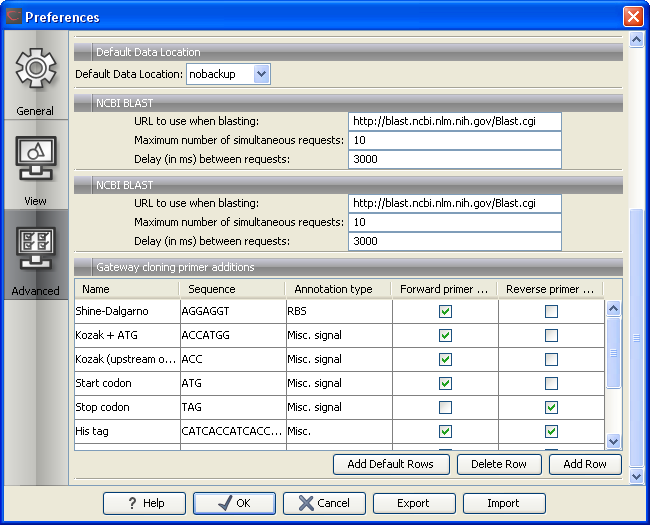The height and width of the screenshot is (525, 650).
Task: Close the Preferences dialog
Action: pos(633,17)
